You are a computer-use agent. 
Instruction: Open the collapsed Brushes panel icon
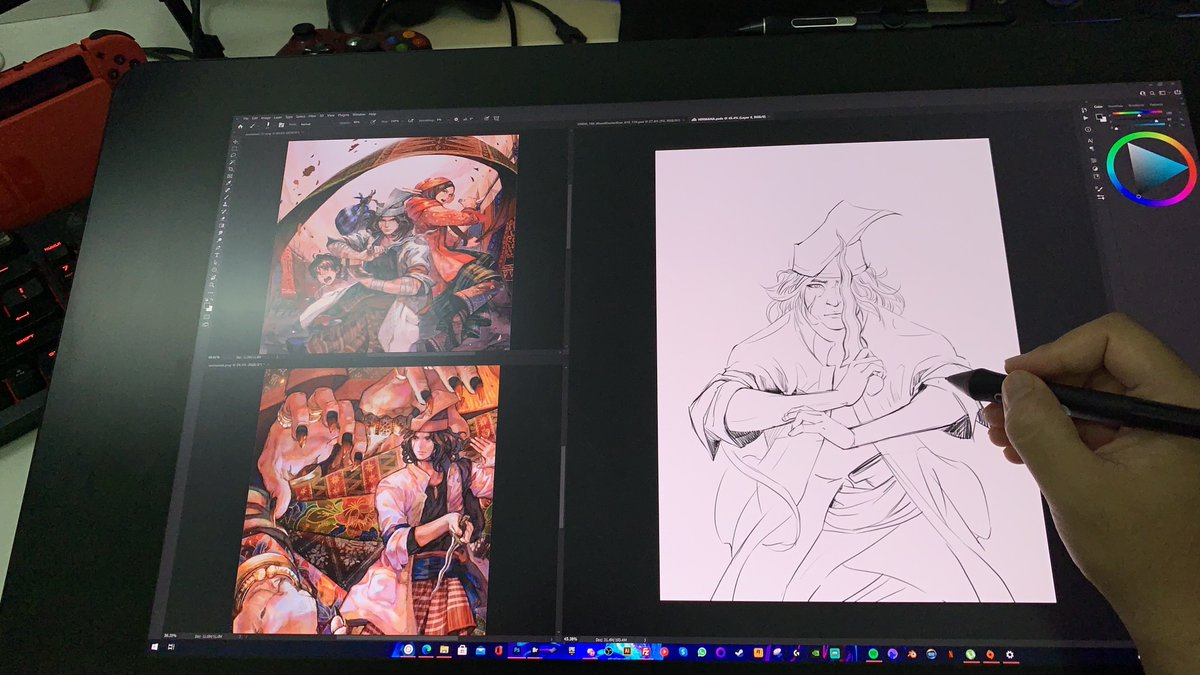[x=1100, y=197]
